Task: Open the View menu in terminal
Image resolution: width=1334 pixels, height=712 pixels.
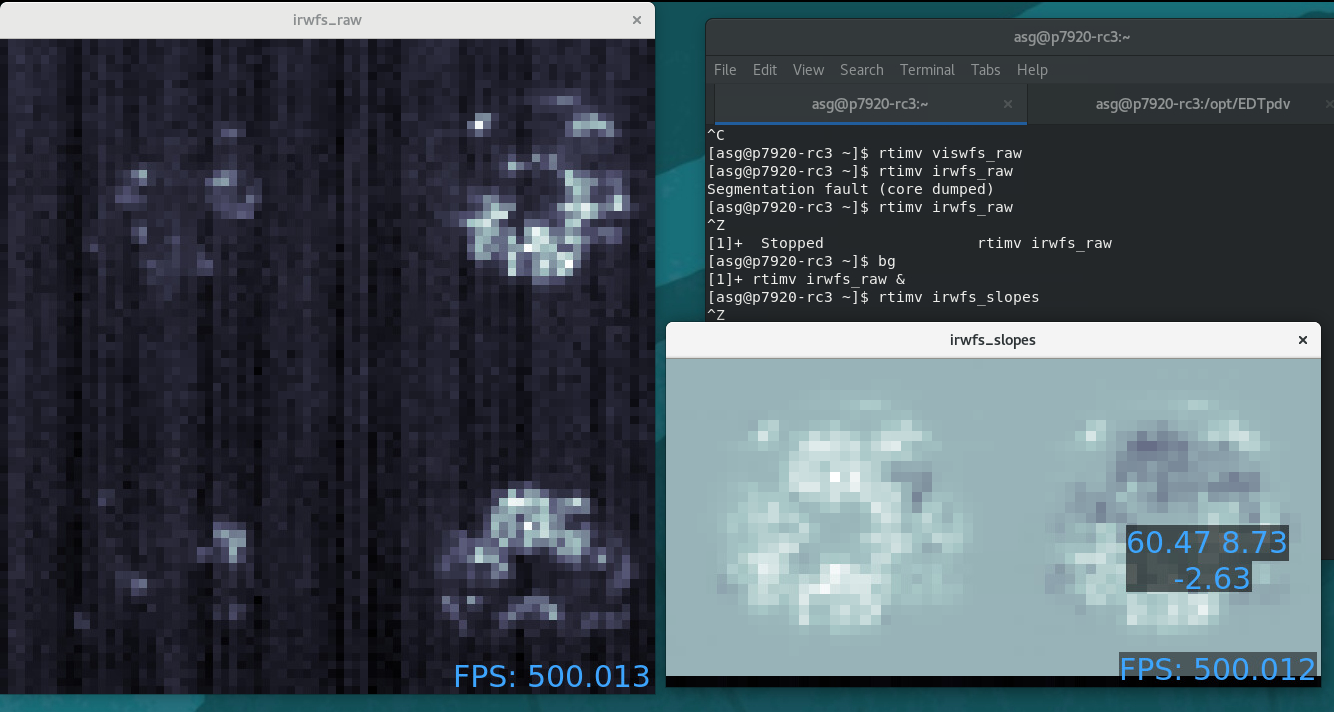Action: pos(808,70)
